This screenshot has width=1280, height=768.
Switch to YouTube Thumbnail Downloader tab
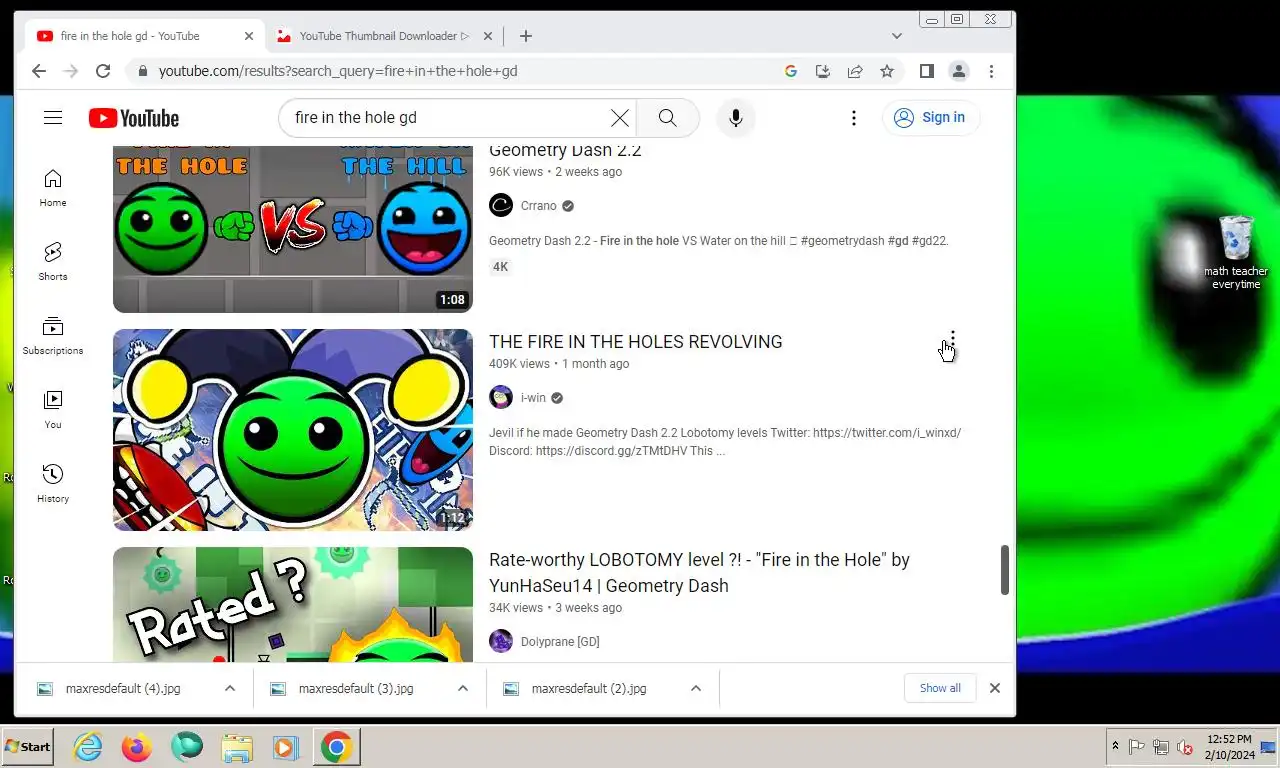pyautogui.click(x=384, y=36)
